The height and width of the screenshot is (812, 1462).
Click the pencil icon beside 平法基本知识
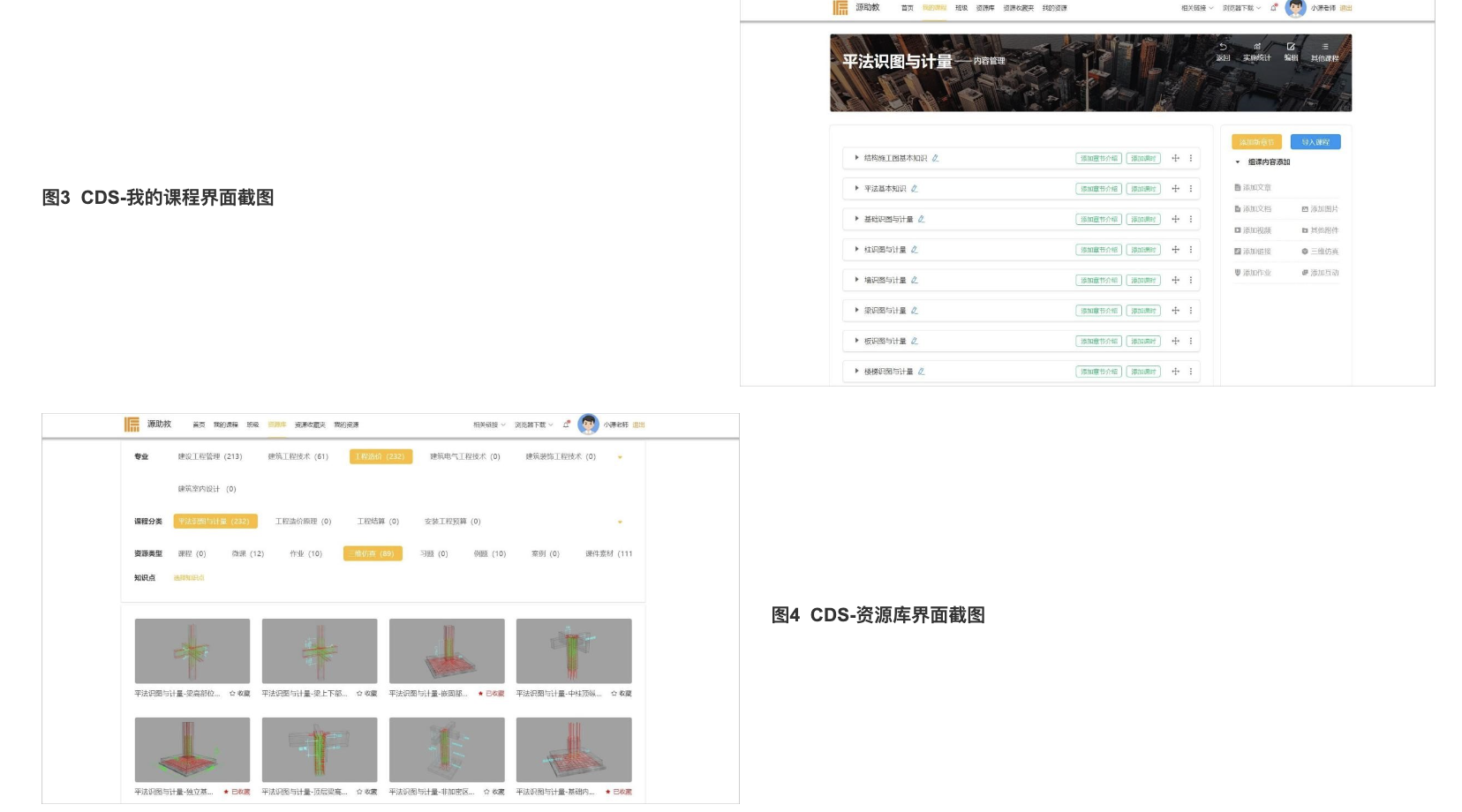pos(915,189)
